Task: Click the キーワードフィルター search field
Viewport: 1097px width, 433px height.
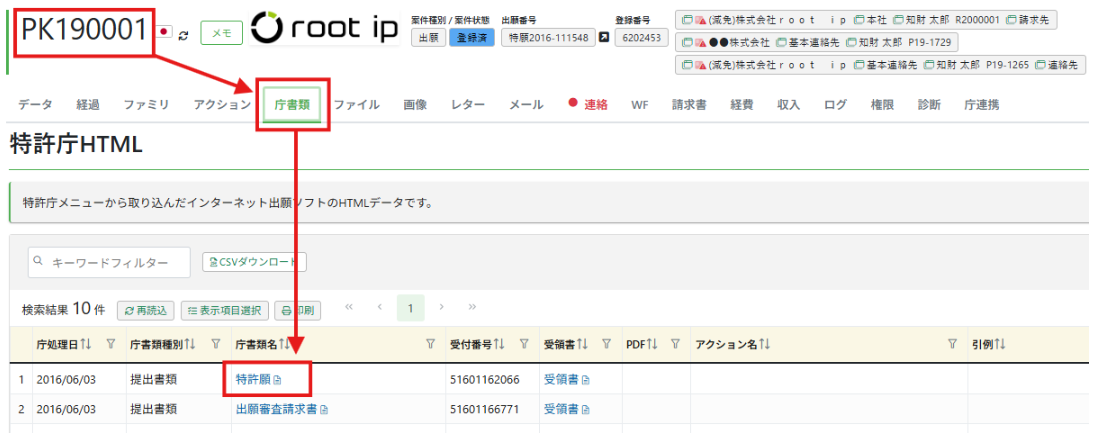Action: (108, 262)
